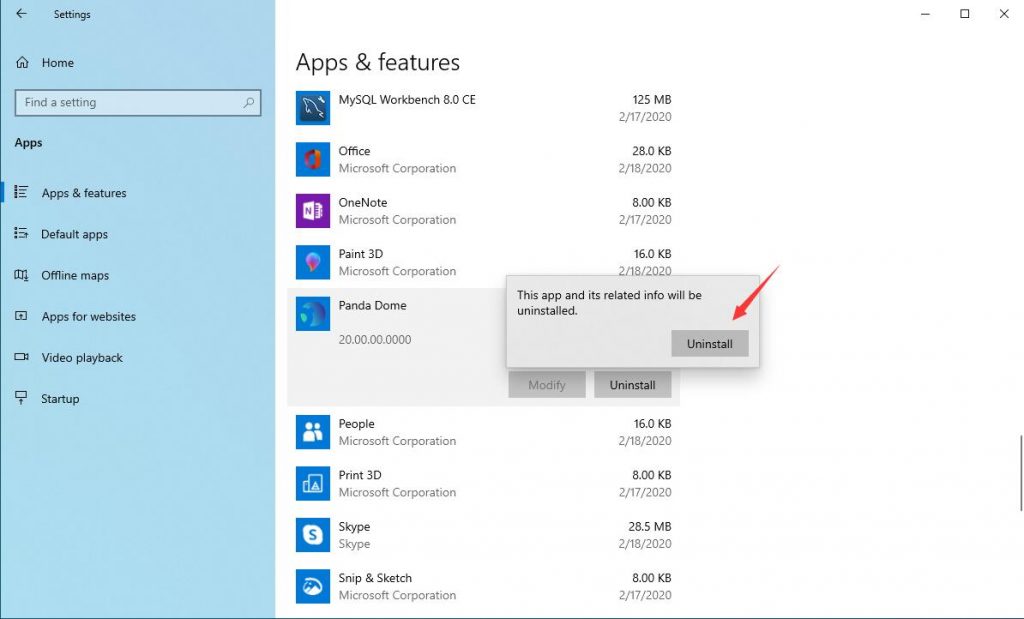Screen dimensions: 1024x619
Task: Select Apps & features menu item
Action: coord(84,193)
